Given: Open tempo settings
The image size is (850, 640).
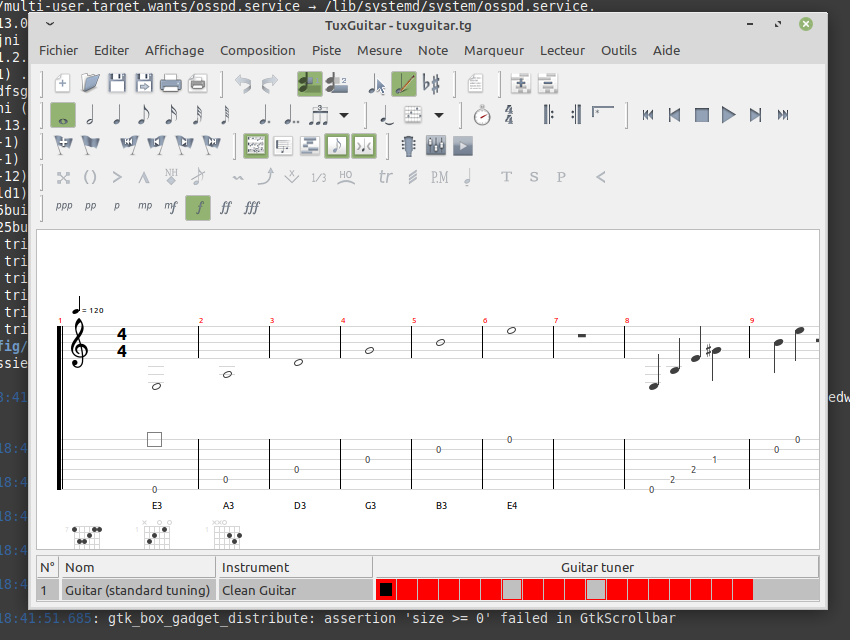Looking at the screenshot, I should pyautogui.click(x=482, y=115).
